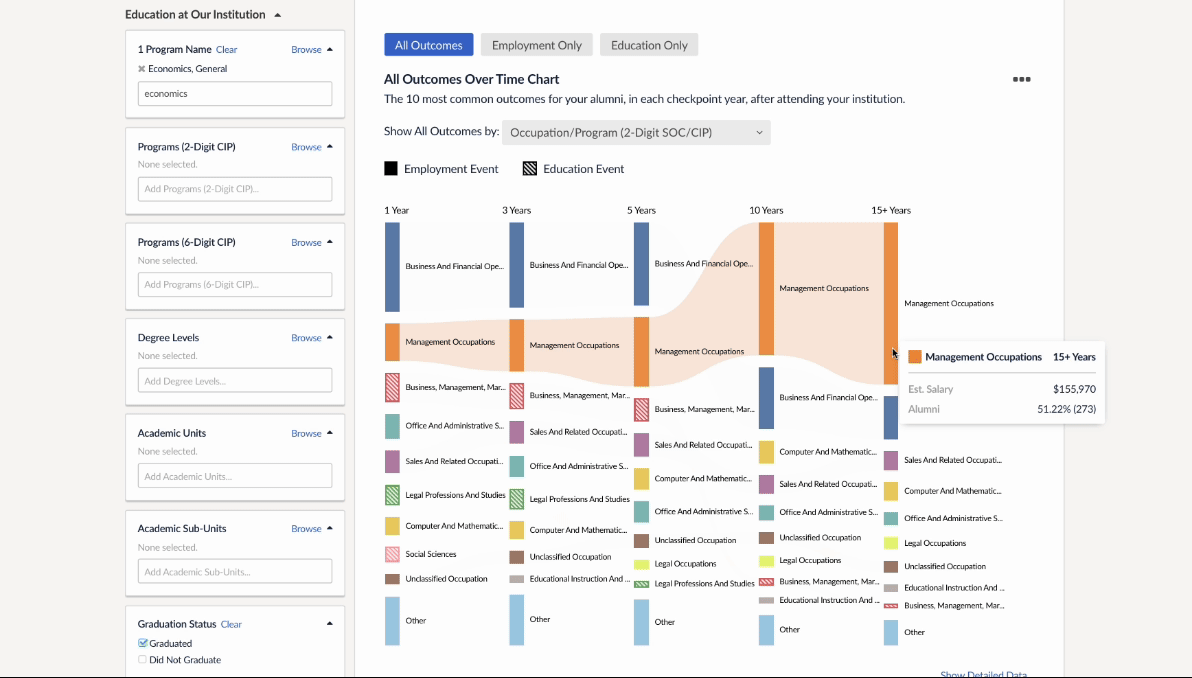The height and width of the screenshot is (678, 1192).
Task: Remove the Economics, General program tag
Action: [142, 69]
